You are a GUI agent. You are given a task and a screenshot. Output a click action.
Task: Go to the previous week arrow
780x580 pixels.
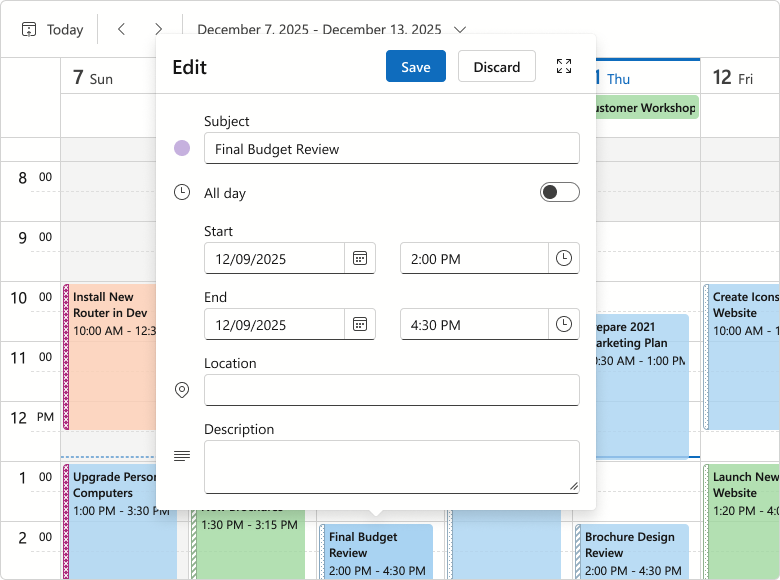click(121, 29)
